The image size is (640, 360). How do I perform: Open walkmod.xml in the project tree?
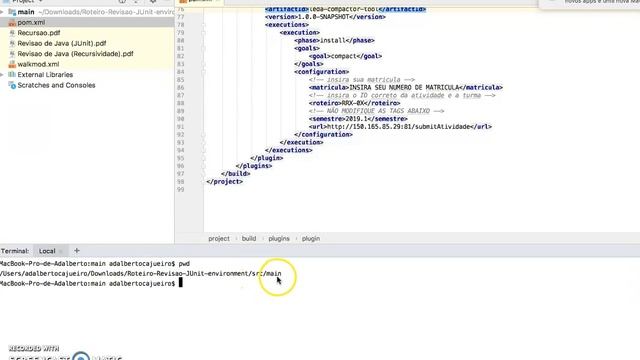[38, 64]
